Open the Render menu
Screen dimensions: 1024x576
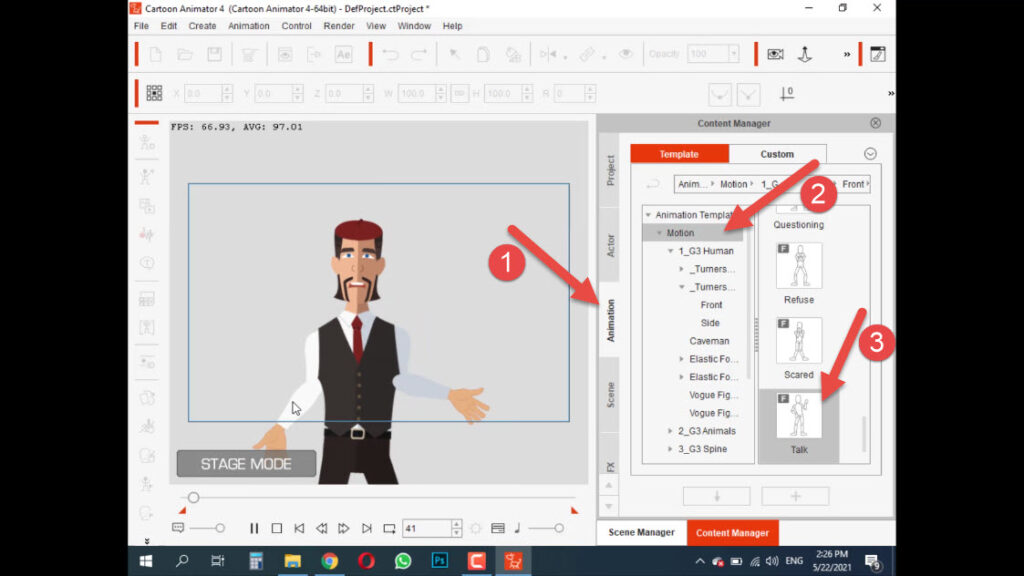click(x=339, y=26)
